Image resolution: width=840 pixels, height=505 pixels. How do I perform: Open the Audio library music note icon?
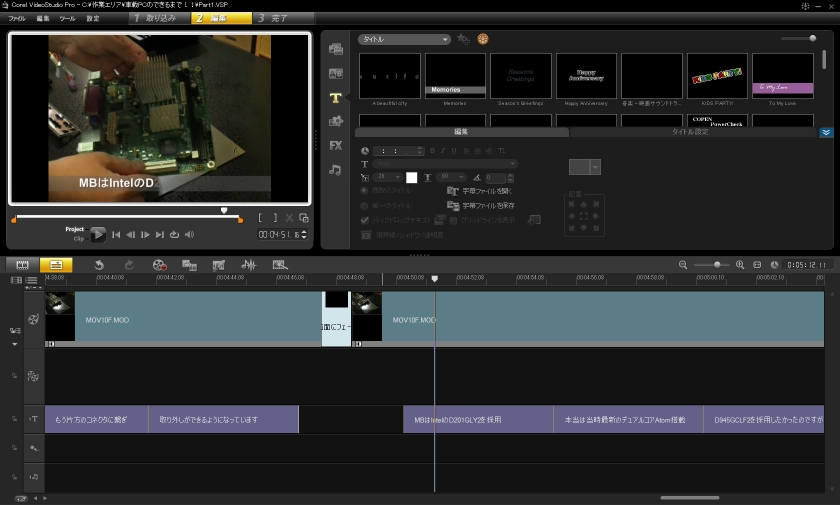click(x=336, y=170)
